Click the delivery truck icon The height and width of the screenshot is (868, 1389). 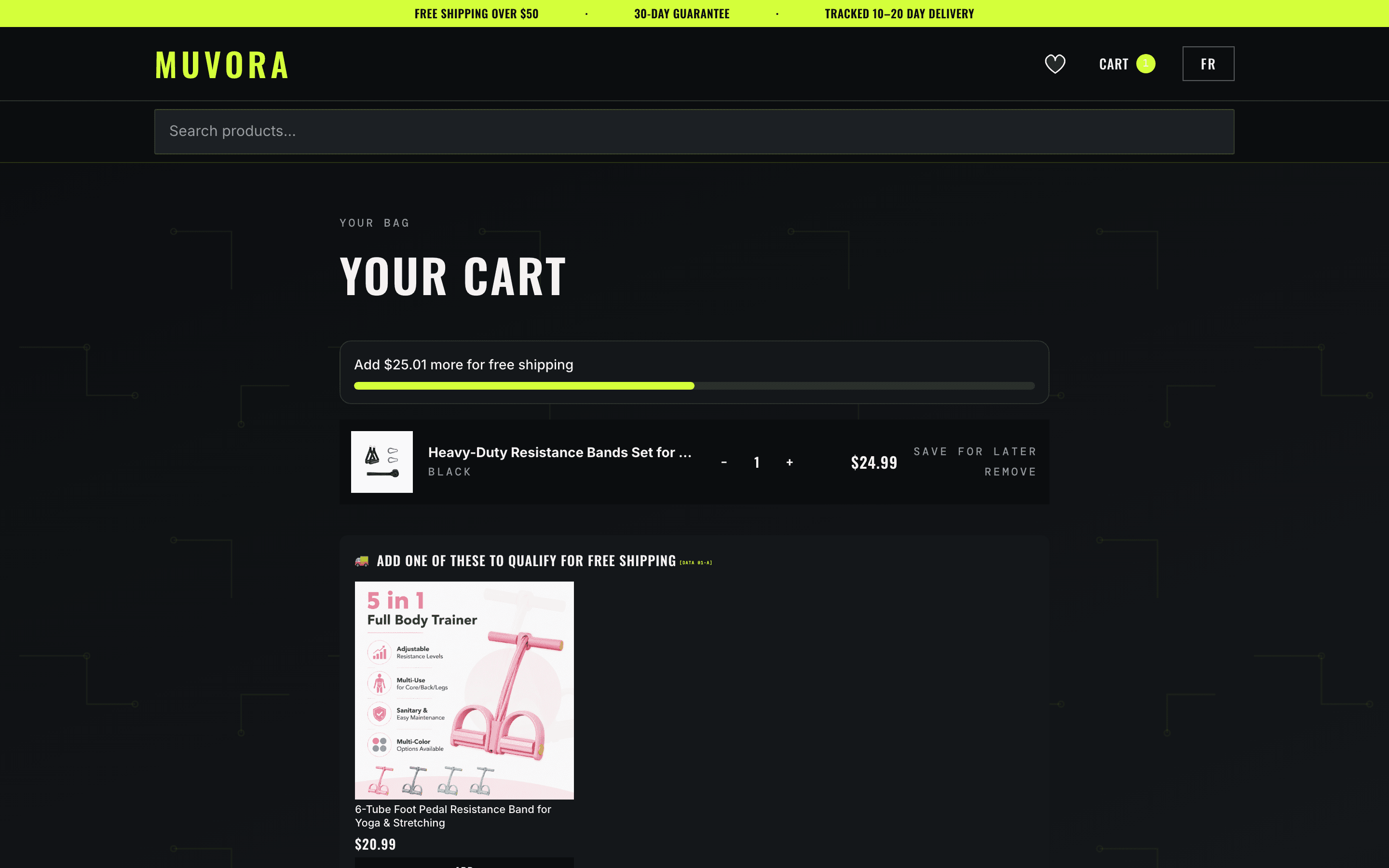(x=362, y=561)
